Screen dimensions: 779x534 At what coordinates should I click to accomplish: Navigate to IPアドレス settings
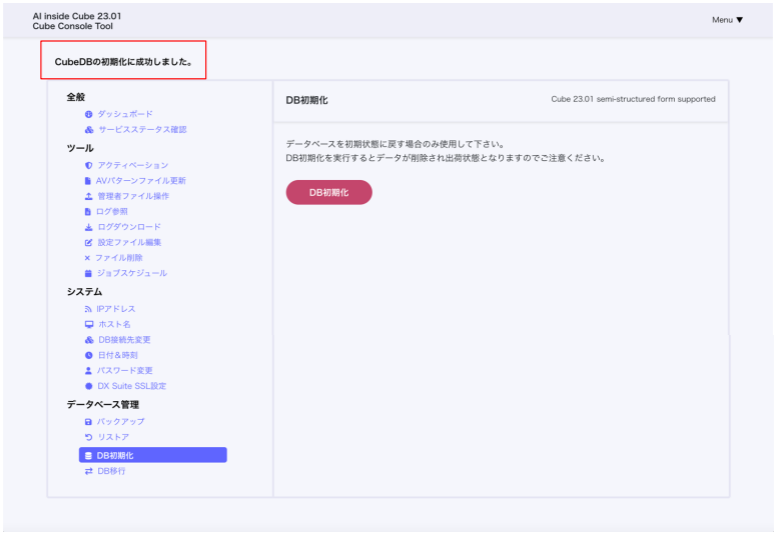(x=116, y=309)
